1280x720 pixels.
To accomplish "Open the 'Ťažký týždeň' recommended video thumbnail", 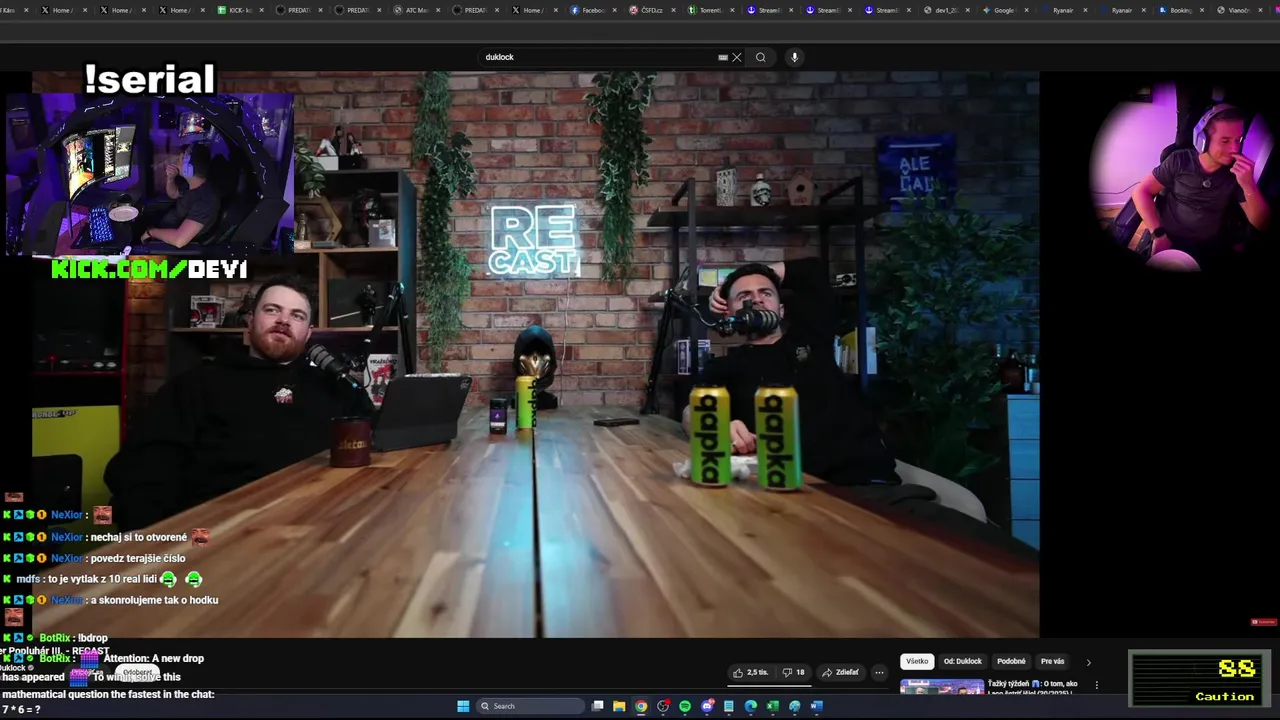I will coord(942,687).
